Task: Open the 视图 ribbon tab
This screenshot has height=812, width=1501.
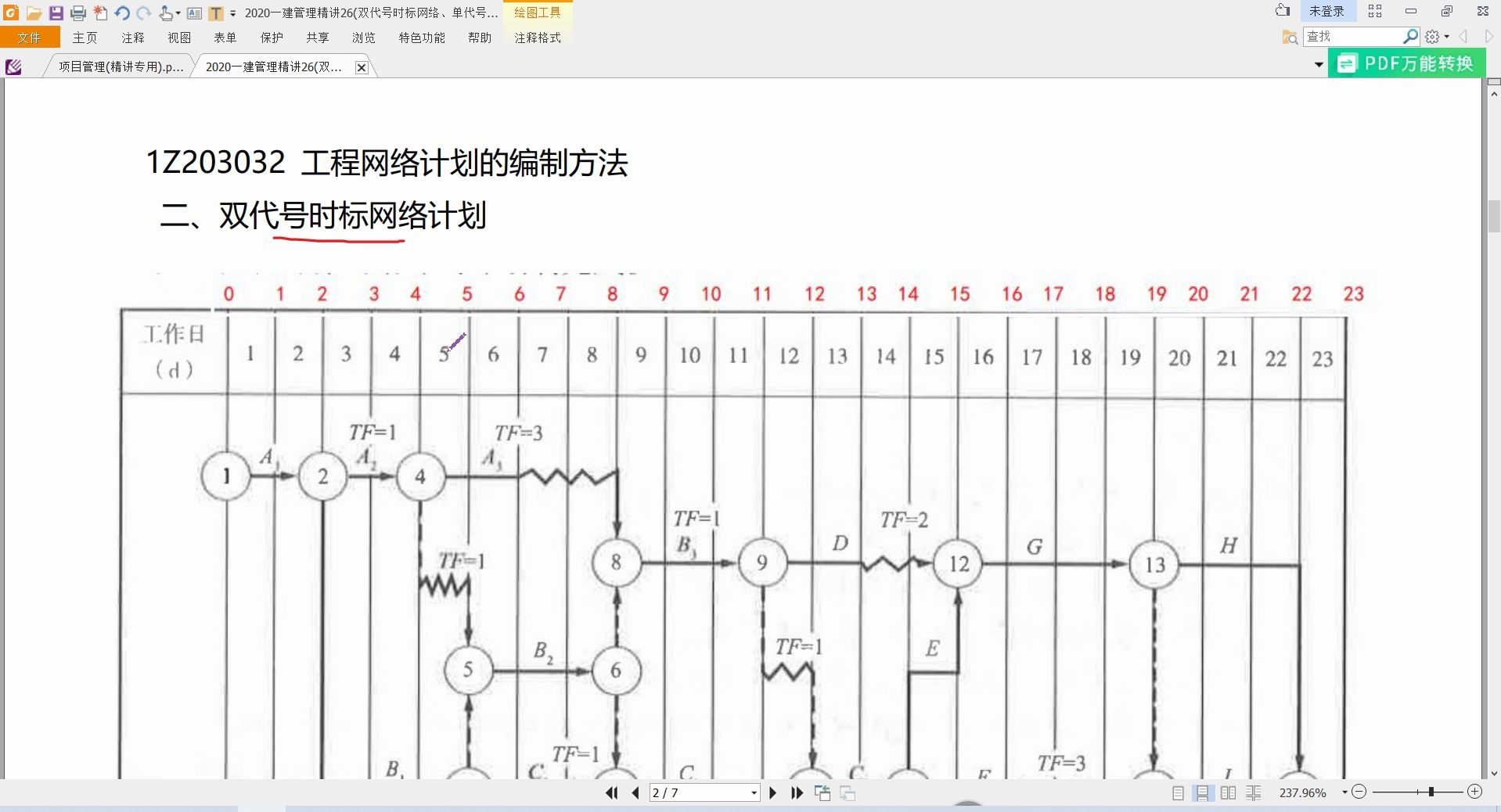Action: 179,38
